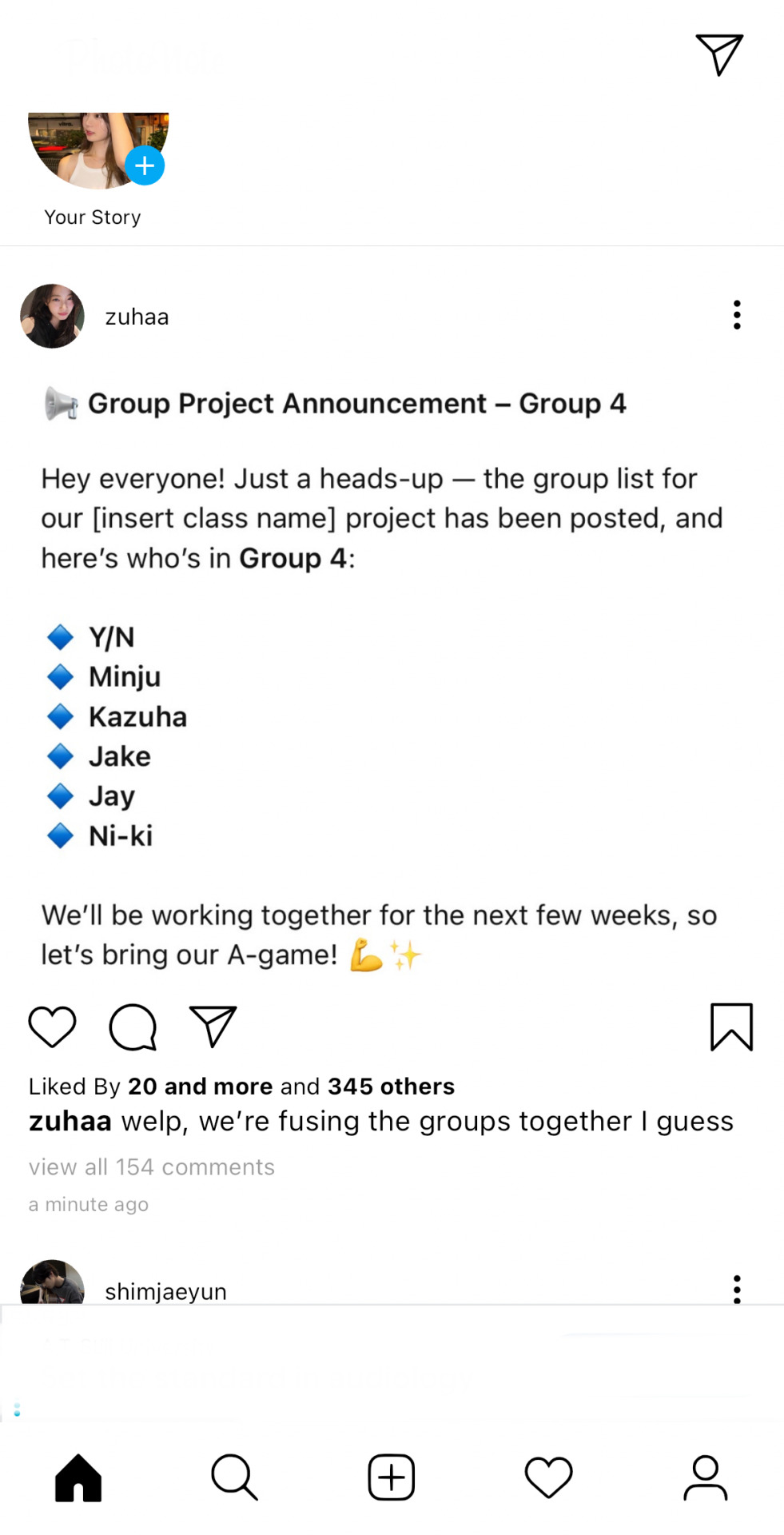Open comments bubble under zuhaa's post

(133, 1027)
